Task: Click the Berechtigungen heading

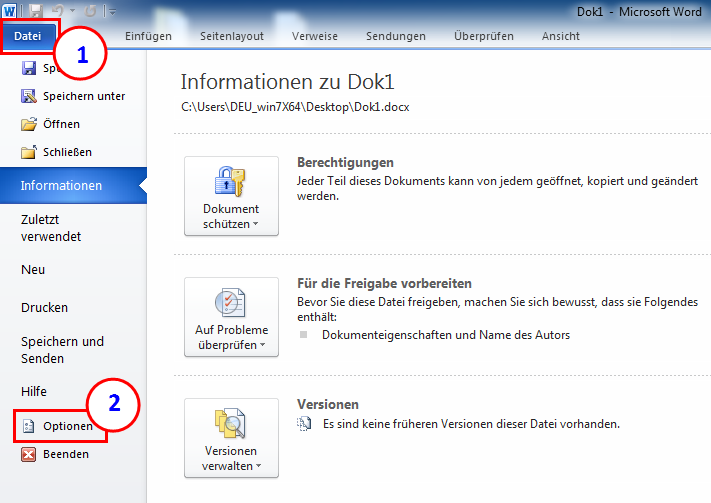Action: 345,162
